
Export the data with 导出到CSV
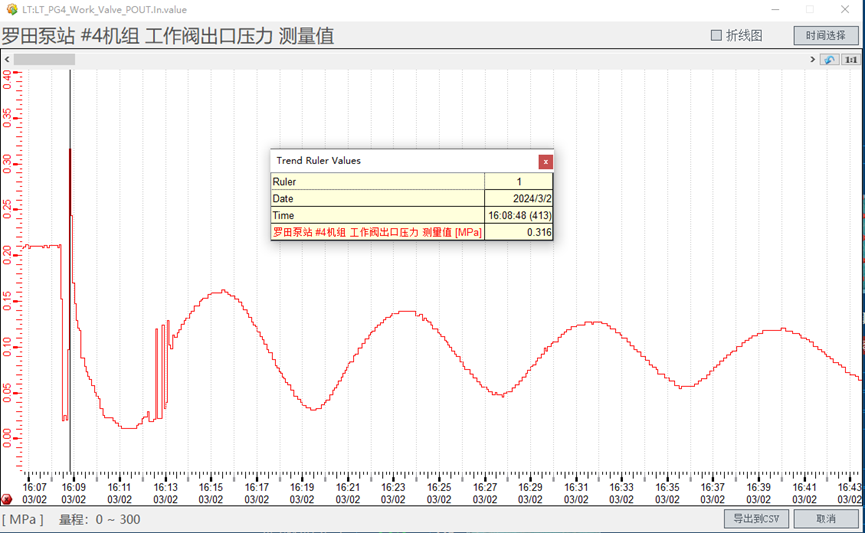pos(756,519)
